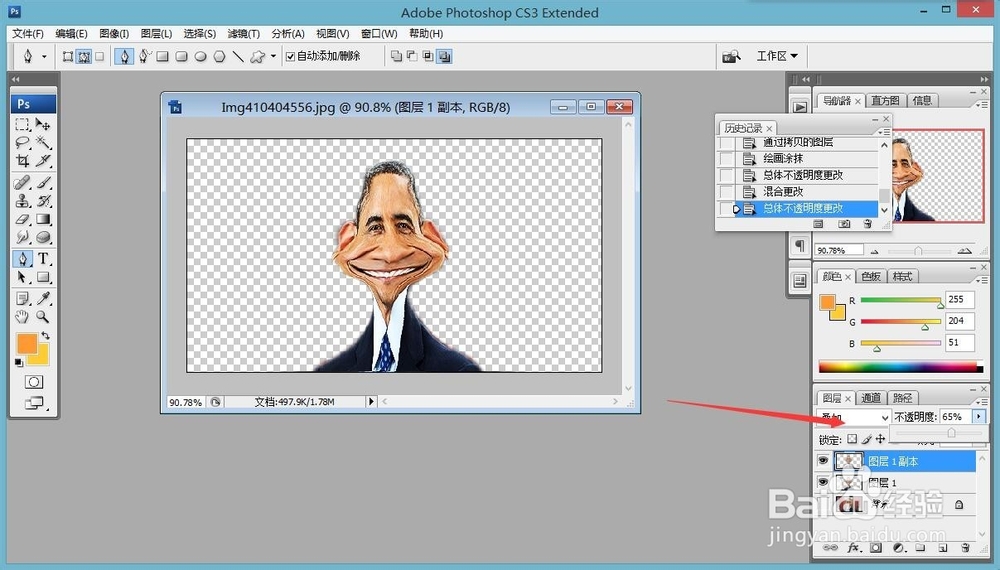This screenshot has height=570, width=1000.
Task: Select the Move tool
Action: coord(43,124)
